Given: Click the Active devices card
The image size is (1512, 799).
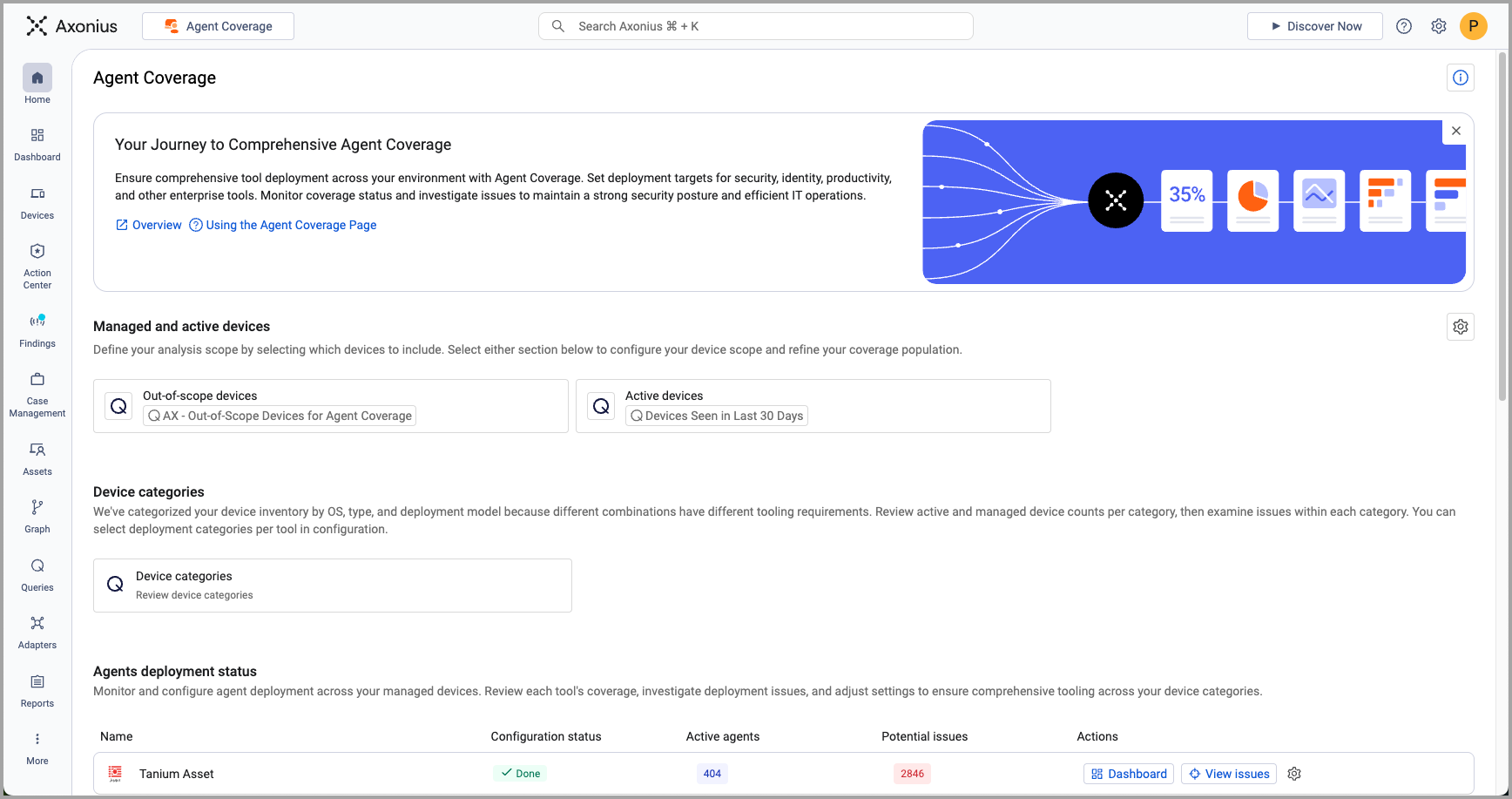Looking at the screenshot, I should click(813, 406).
